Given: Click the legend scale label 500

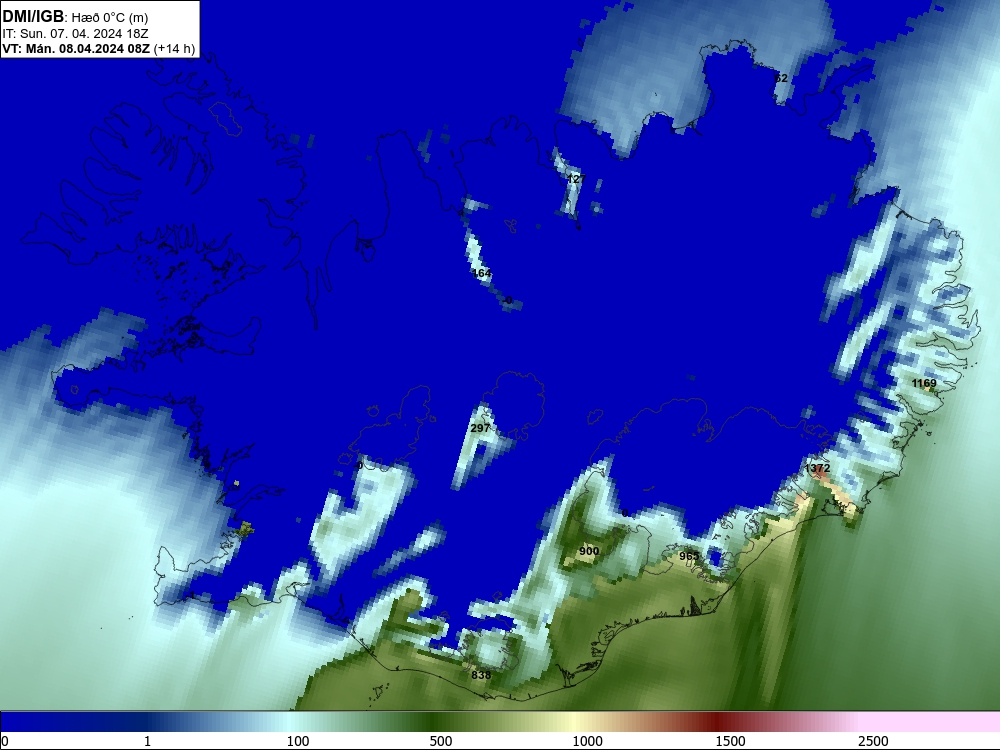Looking at the screenshot, I should click(x=441, y=741).
